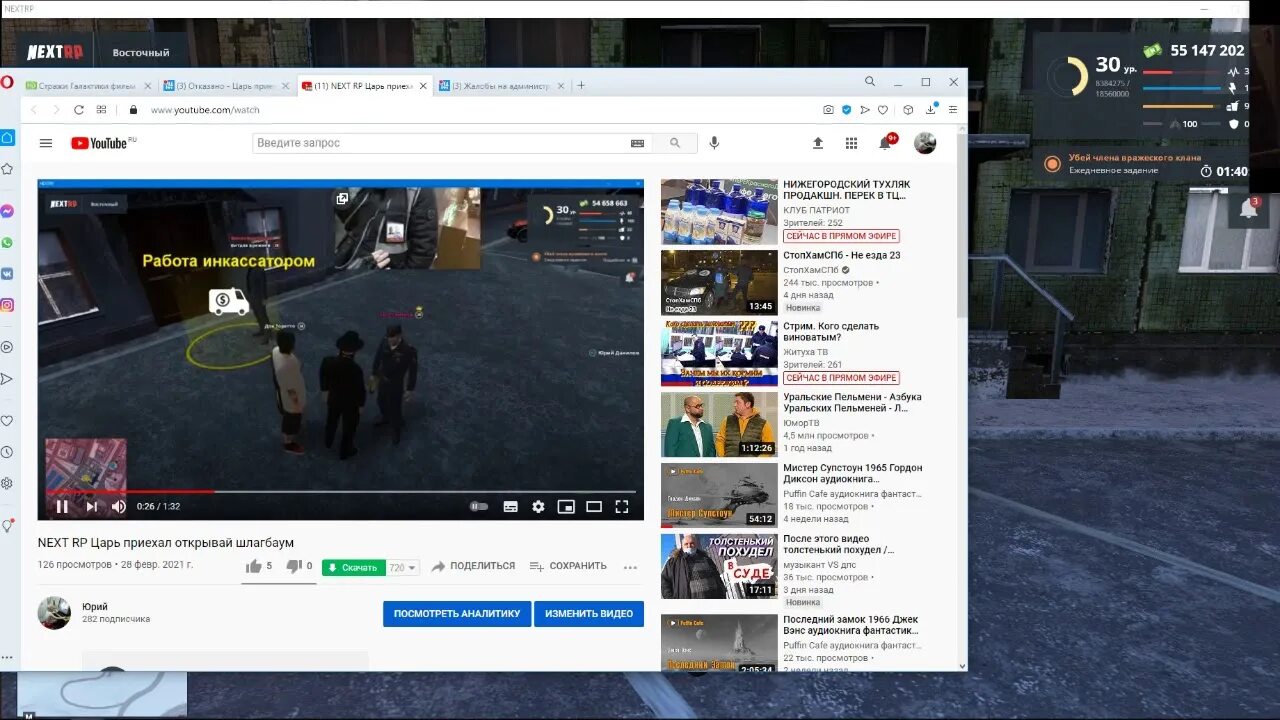The height and width of the screenshot is (720, 1280).
Task: Open sidebar settings gear
Action: coord(7,483)
